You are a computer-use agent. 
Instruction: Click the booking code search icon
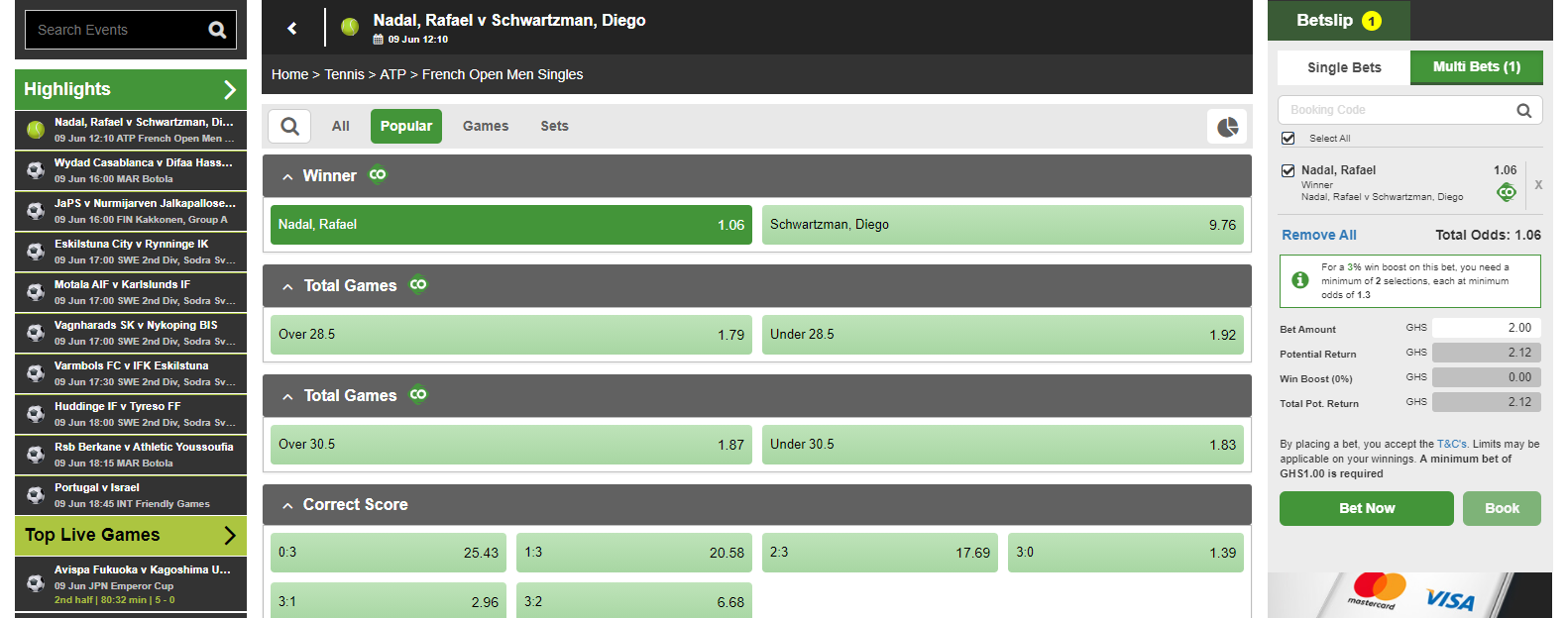(x=1523, y=111)
